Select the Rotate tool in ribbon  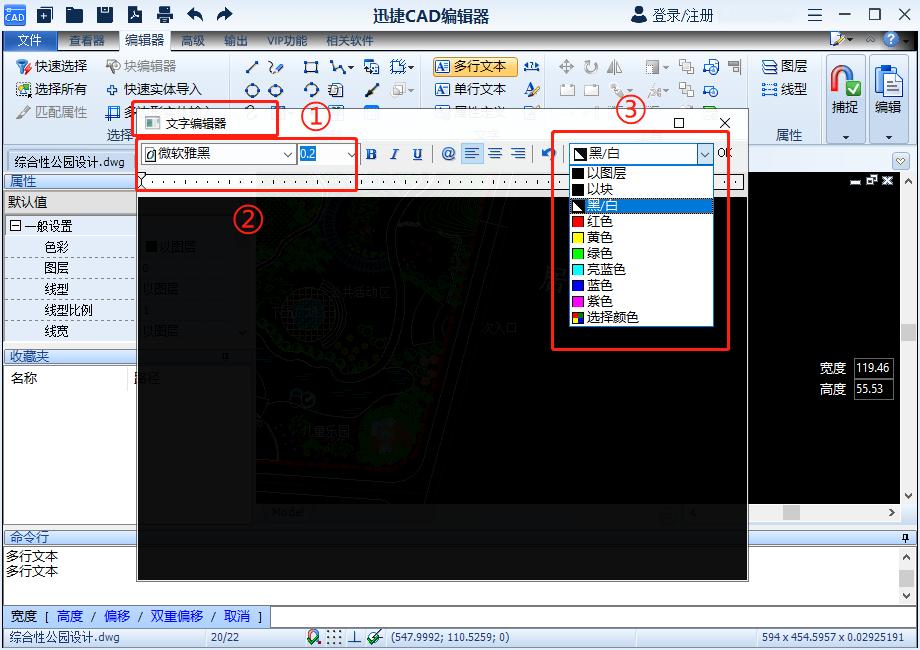pos(591,67)
